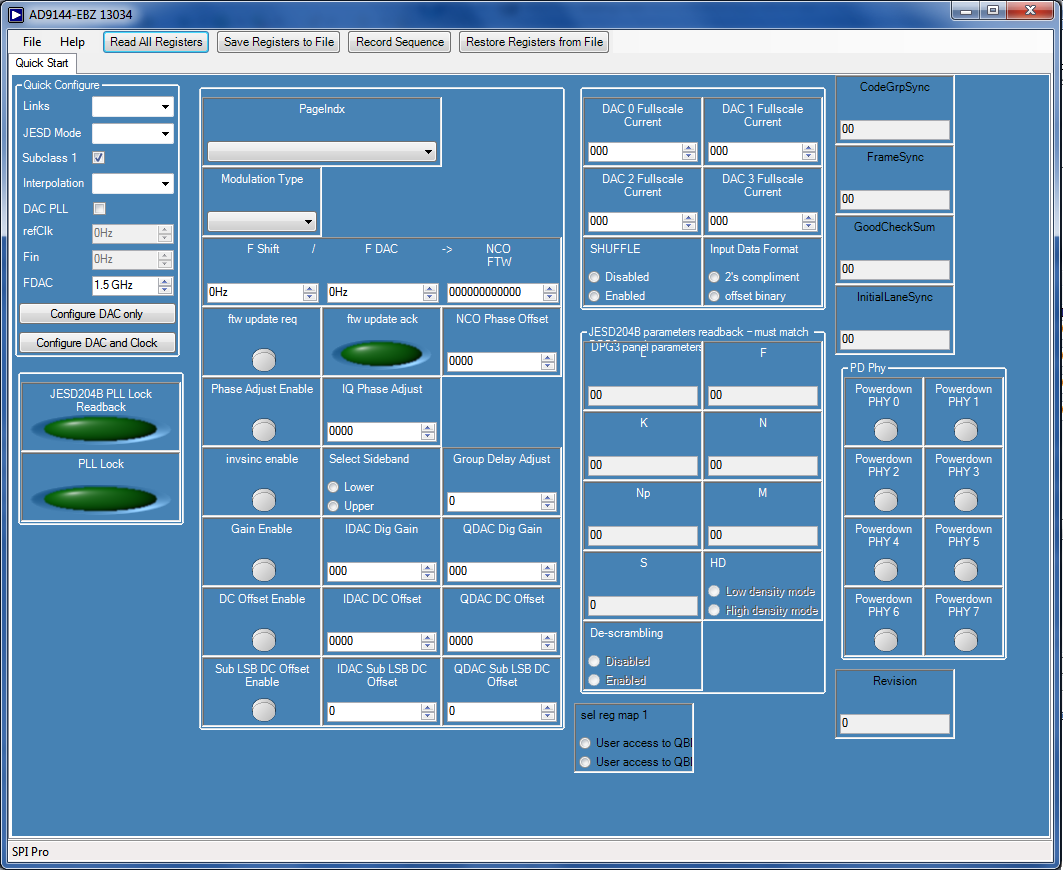Screen dimensions: 1063x870
Task: Select De-scrambling Enabled option
Action: tap(594, 680)
